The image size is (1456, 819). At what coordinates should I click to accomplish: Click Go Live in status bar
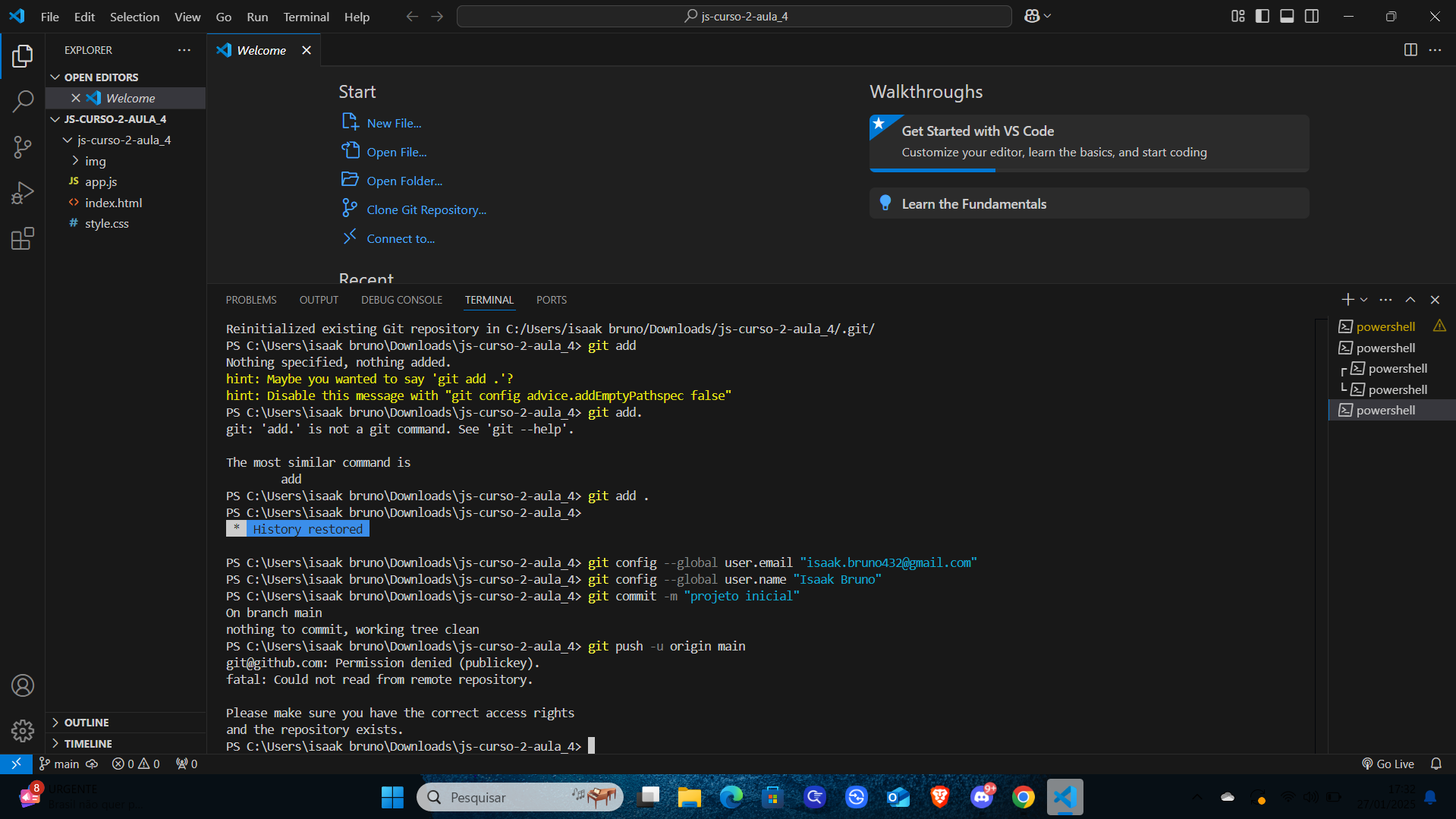[1388, 764]
